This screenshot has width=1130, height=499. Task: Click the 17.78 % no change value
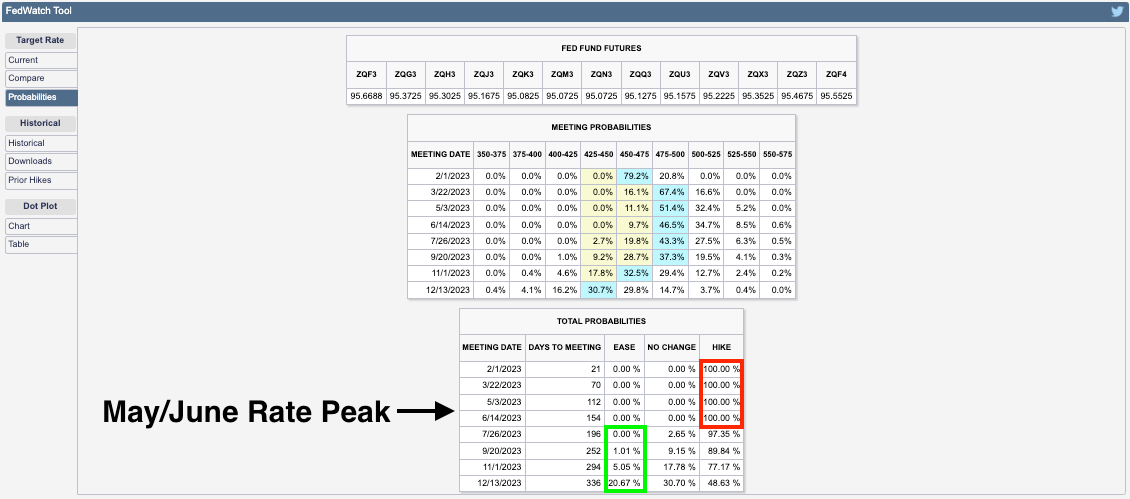tap(672, 467)
